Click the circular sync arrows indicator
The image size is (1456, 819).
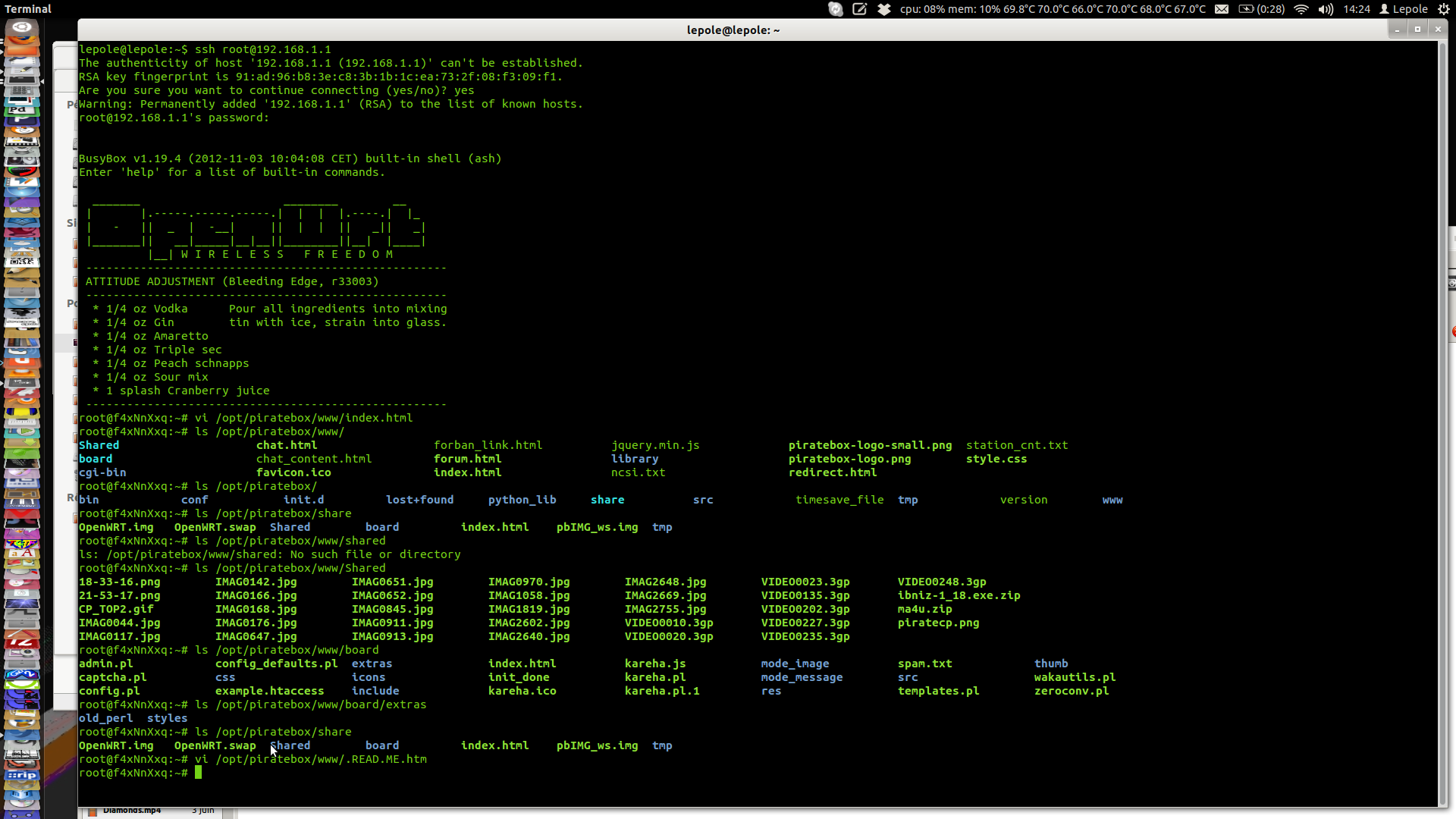[x=835, y=9]
